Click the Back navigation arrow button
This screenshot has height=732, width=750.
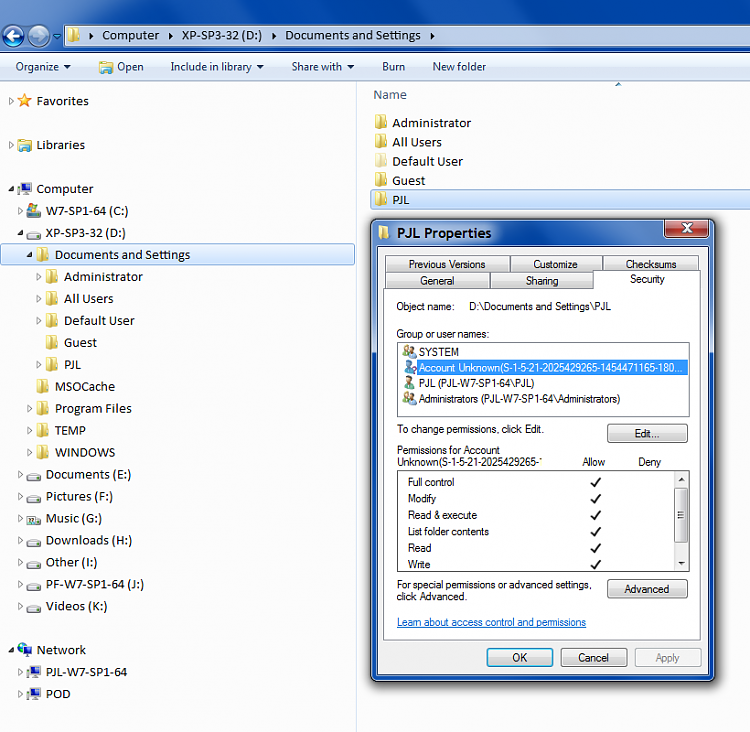click(13, 37)
